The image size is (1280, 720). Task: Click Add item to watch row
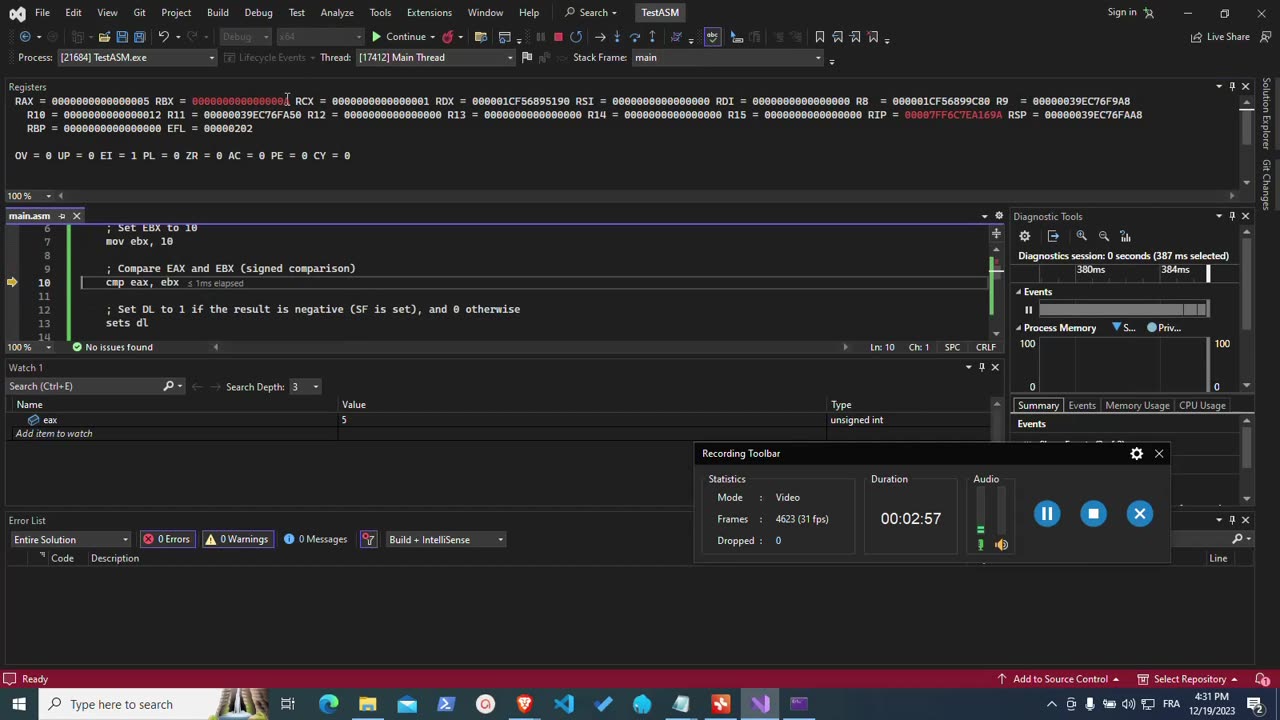[x=54, y=434]
